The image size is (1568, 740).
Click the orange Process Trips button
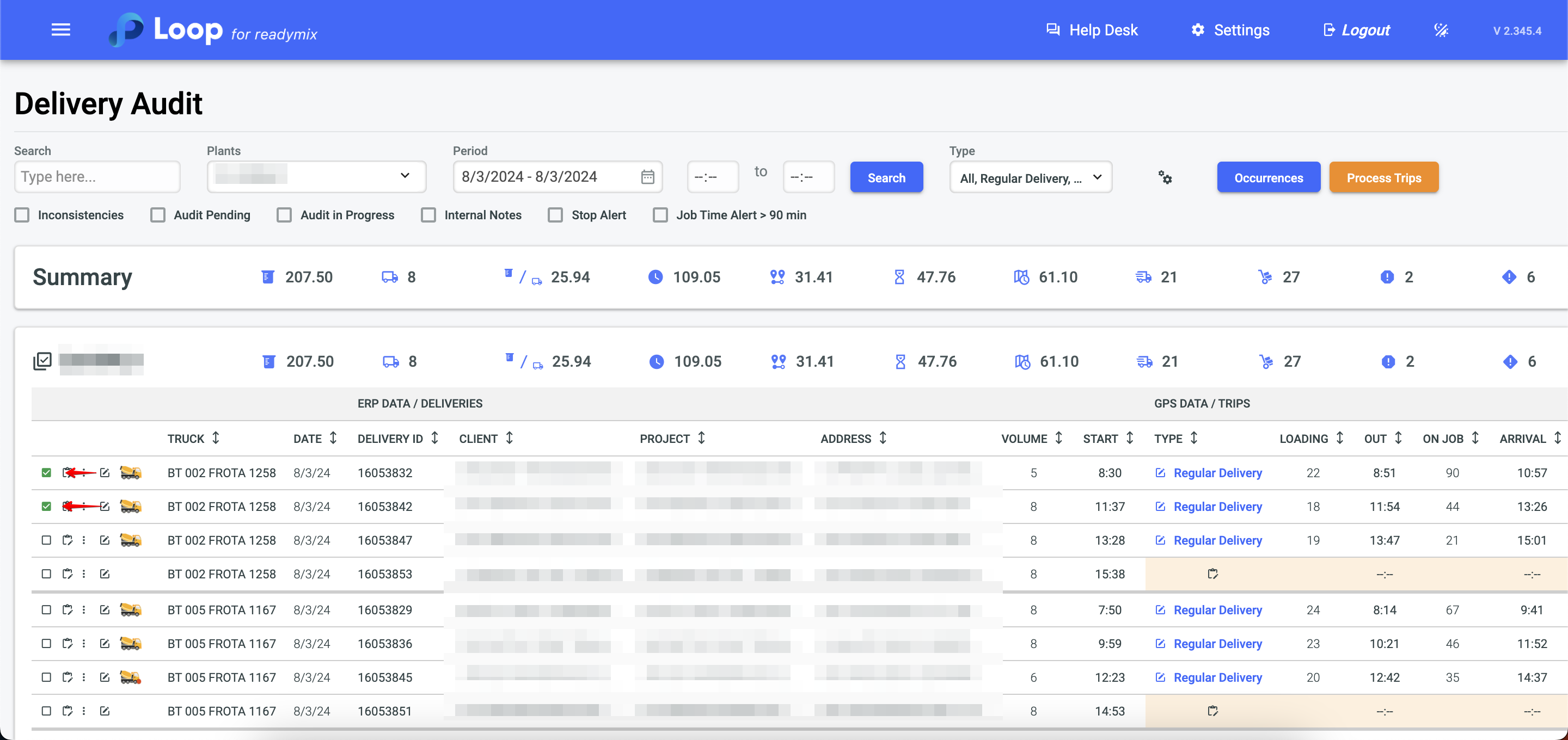click(1383, 178)
